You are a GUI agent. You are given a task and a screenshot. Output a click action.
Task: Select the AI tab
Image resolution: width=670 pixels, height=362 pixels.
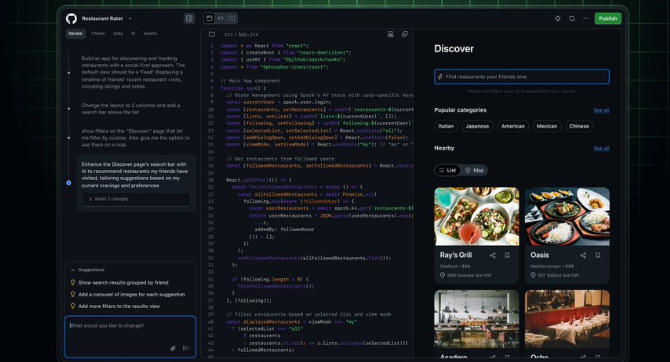(133, 33)
